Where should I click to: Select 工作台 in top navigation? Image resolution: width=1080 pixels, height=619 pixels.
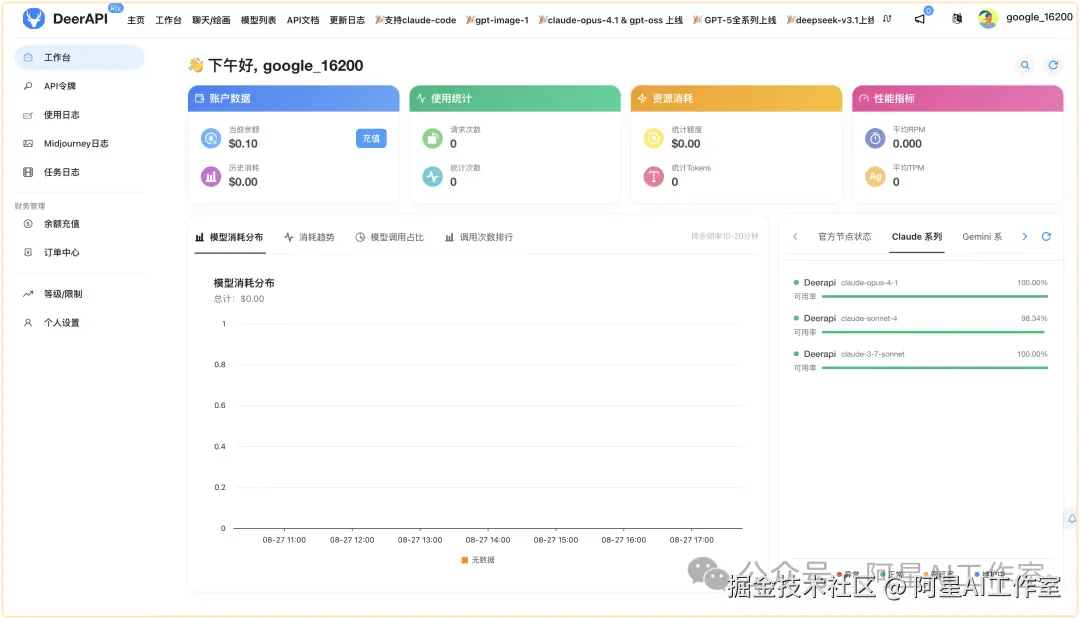pyautogui.click(x=169, y=20)
